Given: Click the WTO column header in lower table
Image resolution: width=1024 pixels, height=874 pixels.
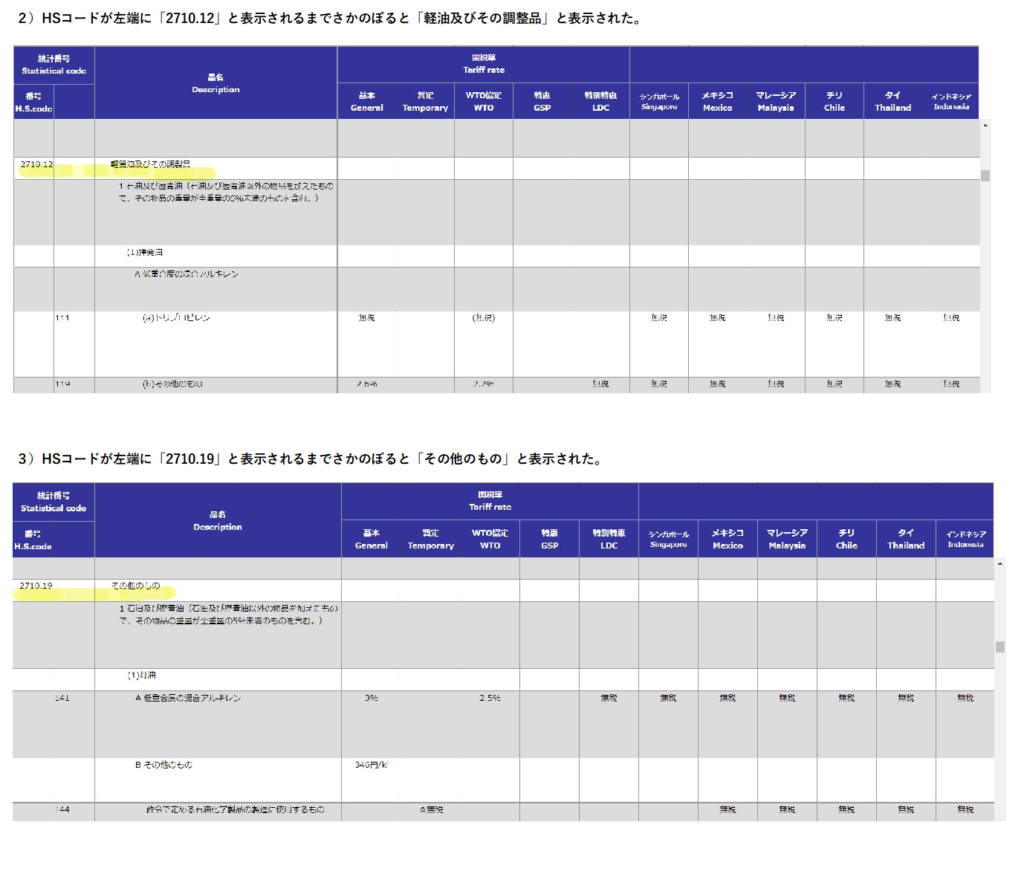Looking at the screenshot, I should (491, 540).
